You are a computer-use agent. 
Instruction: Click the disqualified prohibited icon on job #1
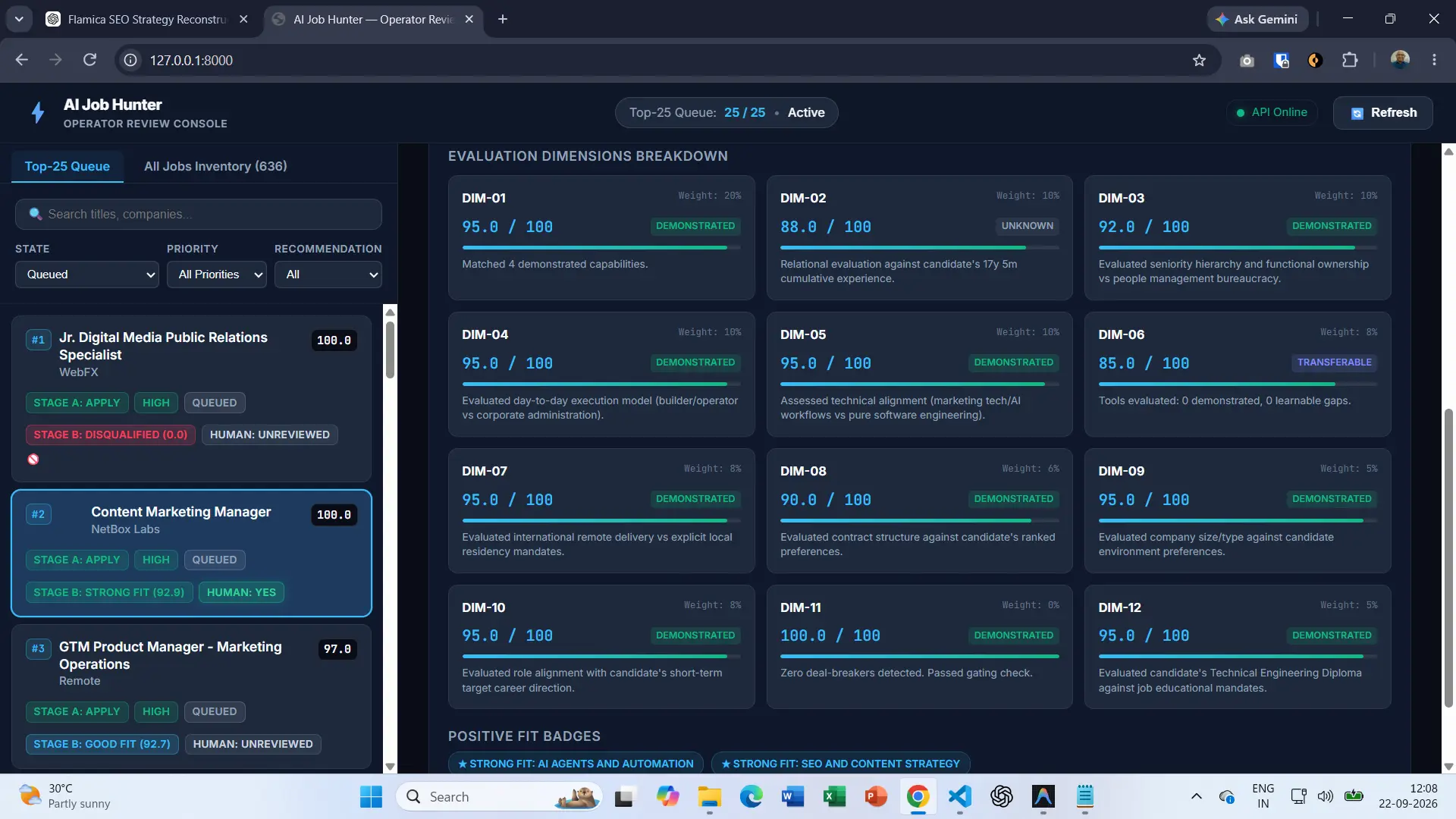tap(33, 460)
